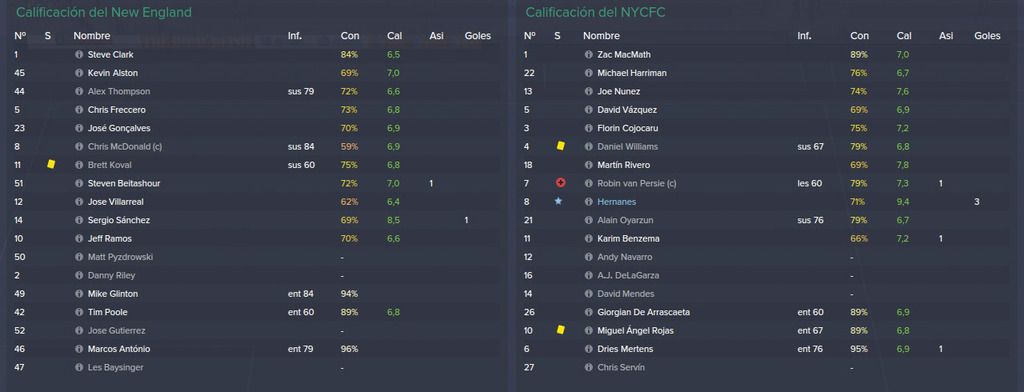Open Hernanes player profile link
Viewport: 1024px width, 392px height.
[x=616, y=202]
